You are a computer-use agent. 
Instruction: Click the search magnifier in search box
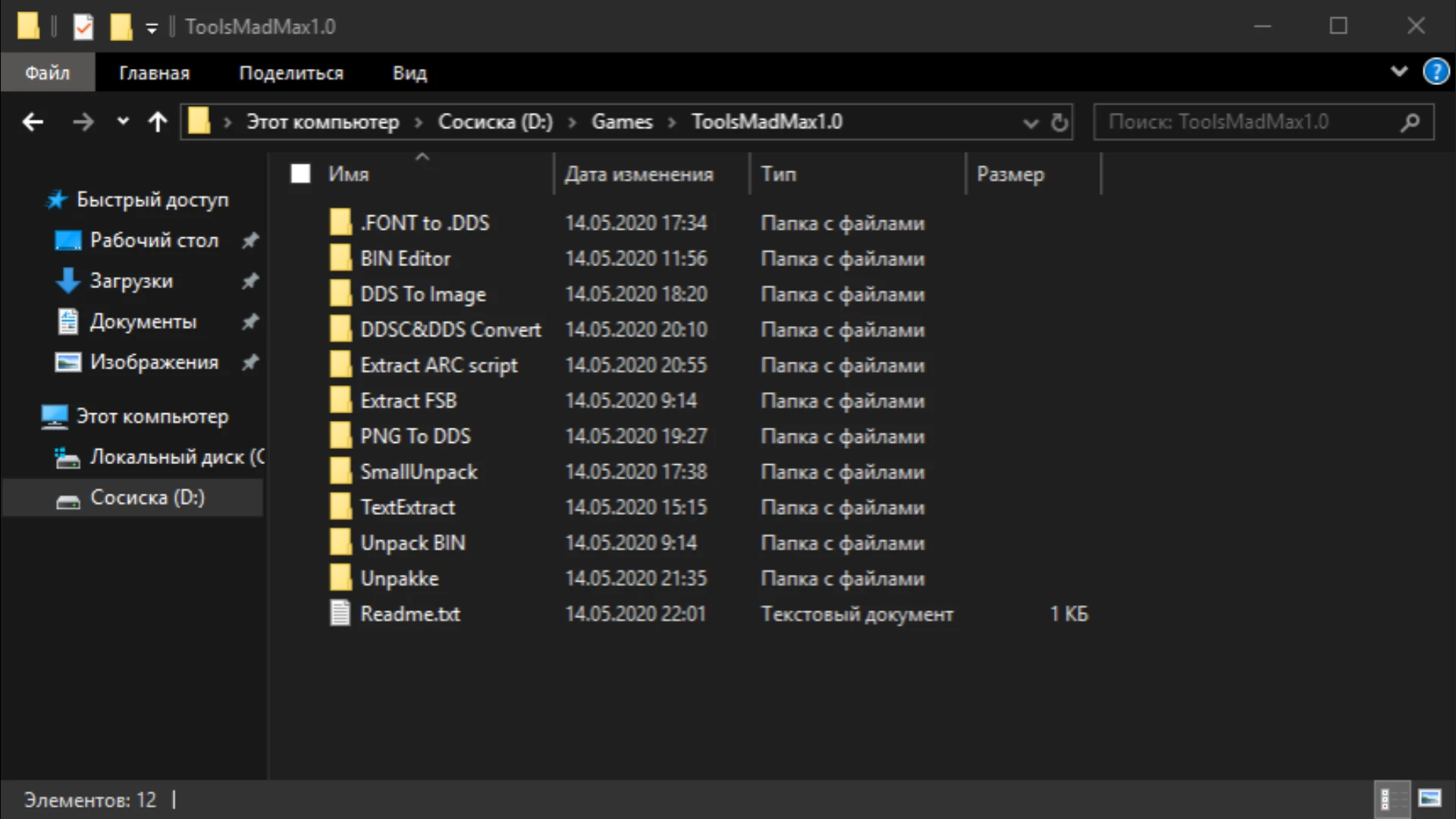click(x=1411, y=121)
